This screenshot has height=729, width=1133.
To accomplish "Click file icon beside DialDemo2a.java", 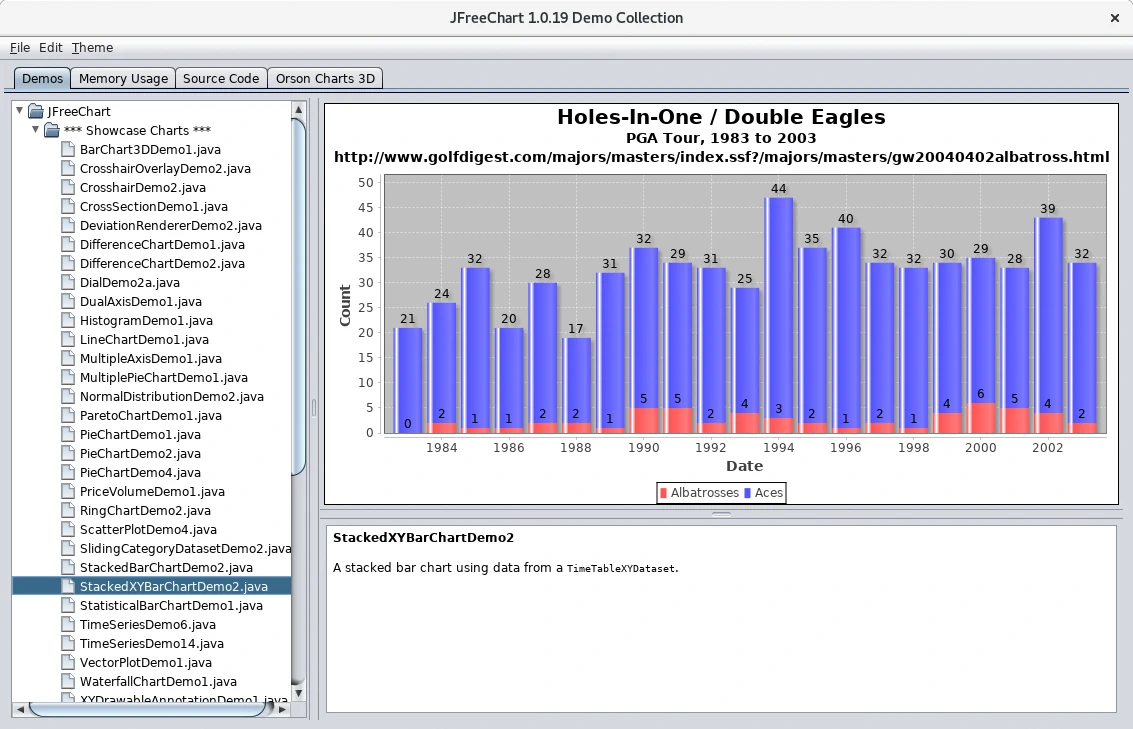I will (x=68, y=282).
